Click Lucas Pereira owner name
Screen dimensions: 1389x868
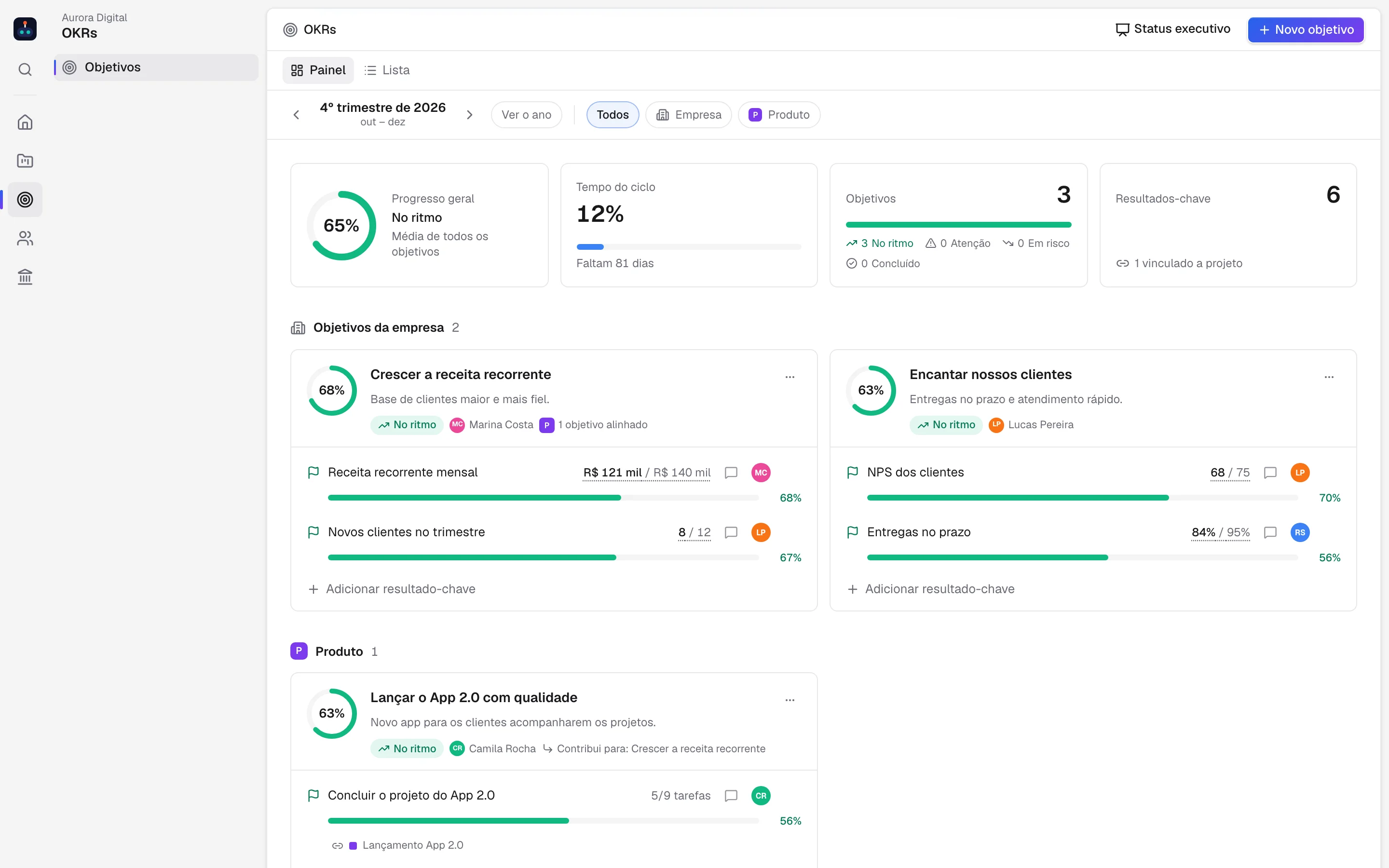[x=1041, y=425]
